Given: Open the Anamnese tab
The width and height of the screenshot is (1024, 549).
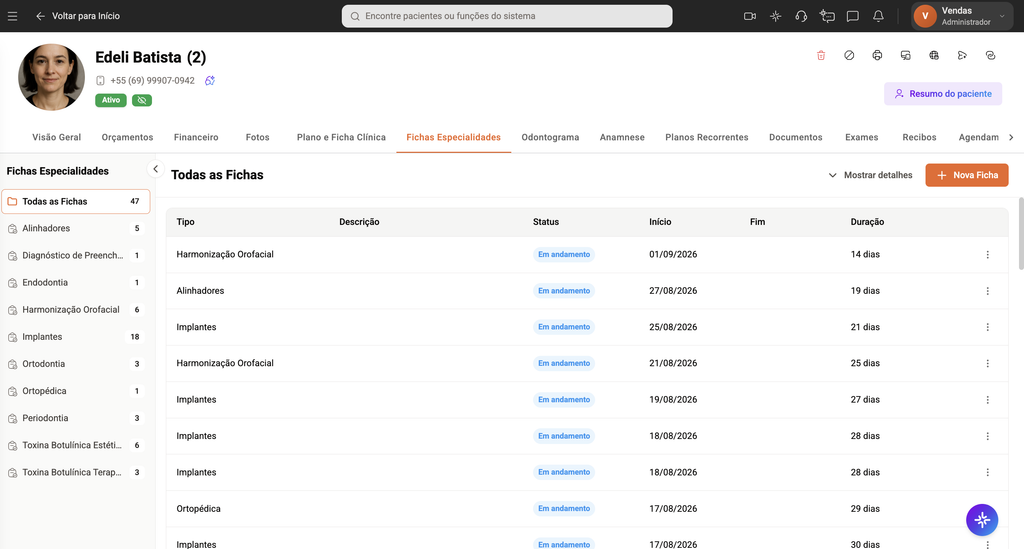Looking at the screenshot, I should 622,137.
